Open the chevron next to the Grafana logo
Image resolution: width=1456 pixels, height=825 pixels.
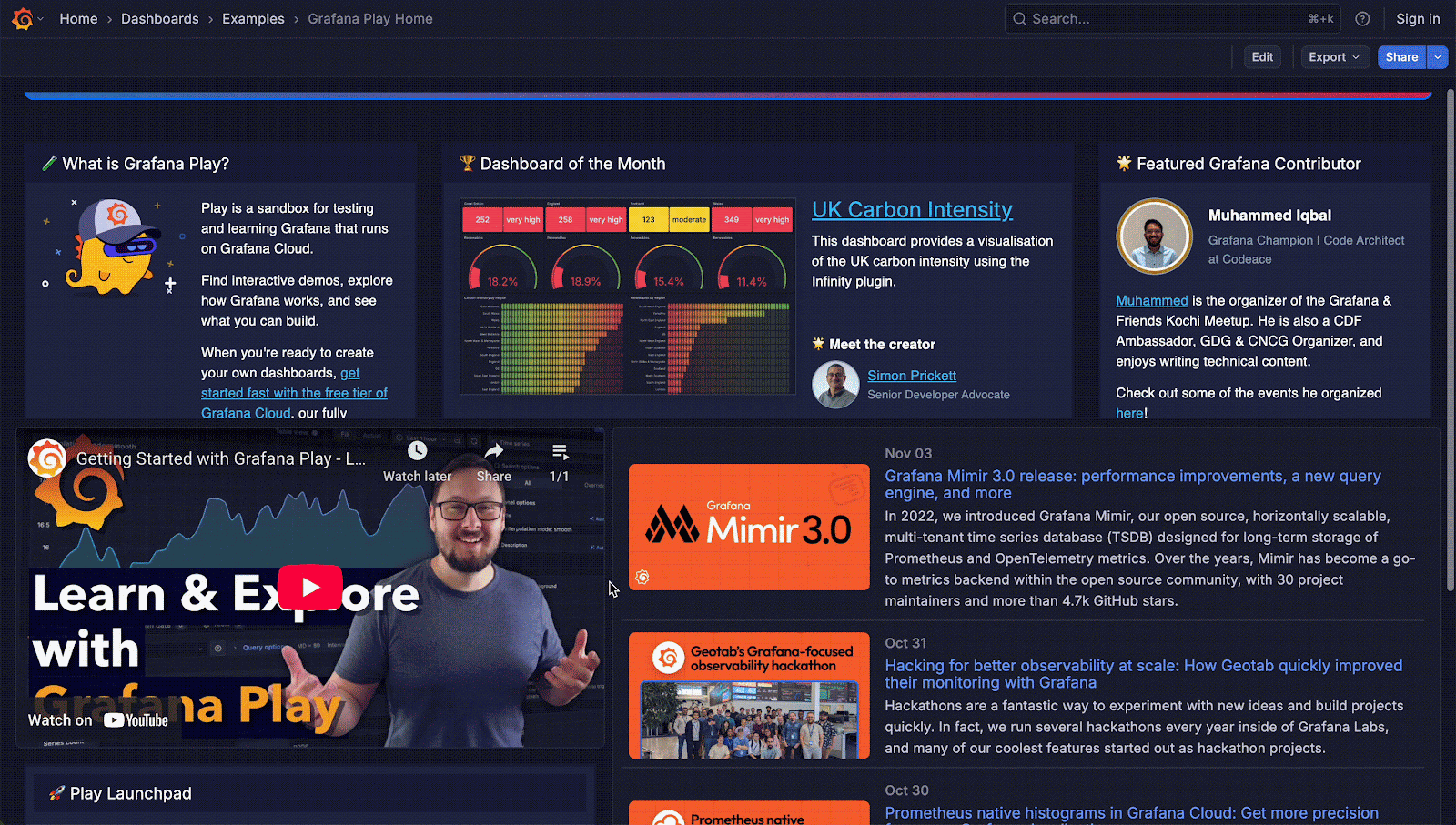[40, 18]
